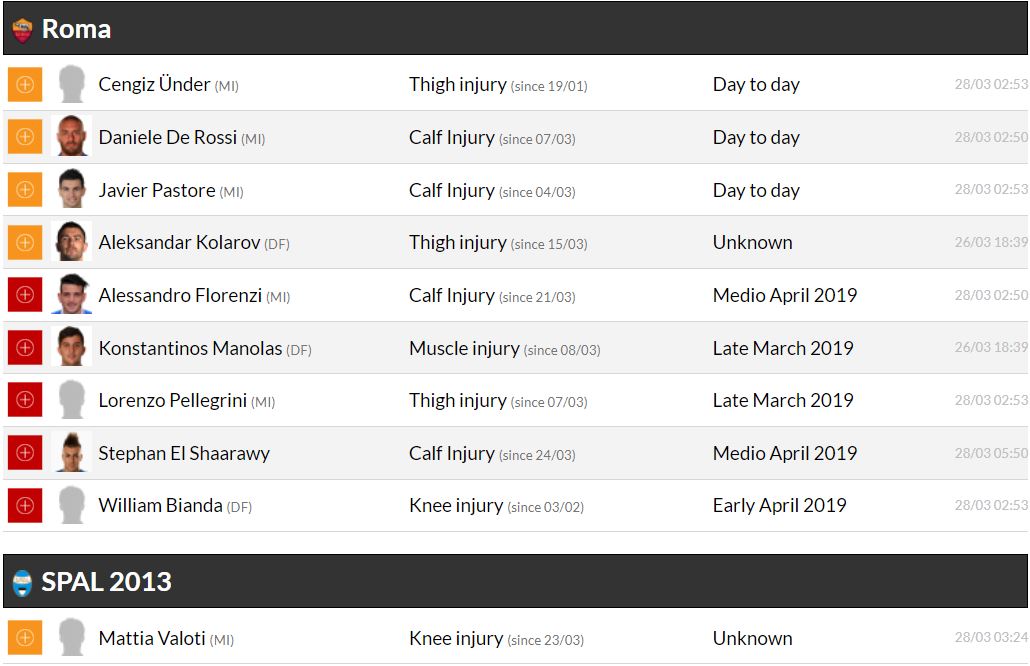Click orange injury icon beside Cengiz Ünder
The width and height of the screenshot is (1030, 666).
[25, 85]
